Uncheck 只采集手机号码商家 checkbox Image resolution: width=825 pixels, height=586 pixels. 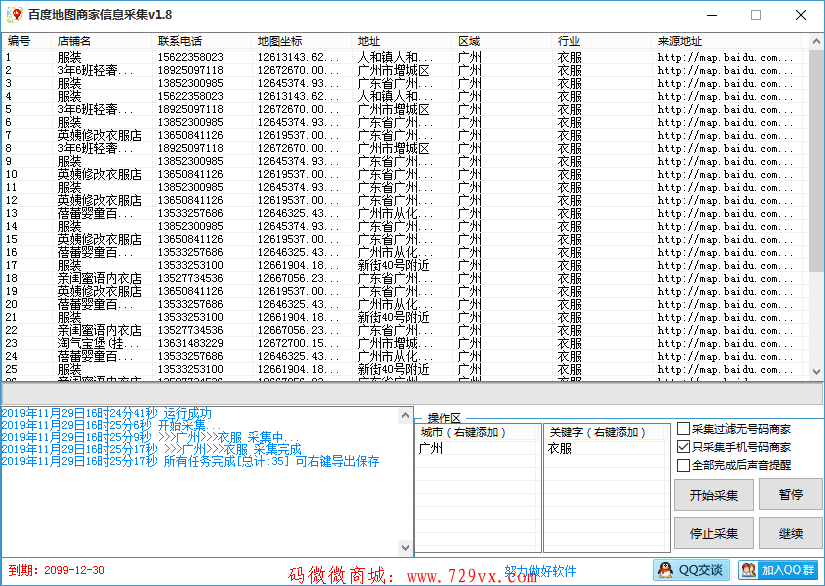pyautogui.click(x=683, y=447)
